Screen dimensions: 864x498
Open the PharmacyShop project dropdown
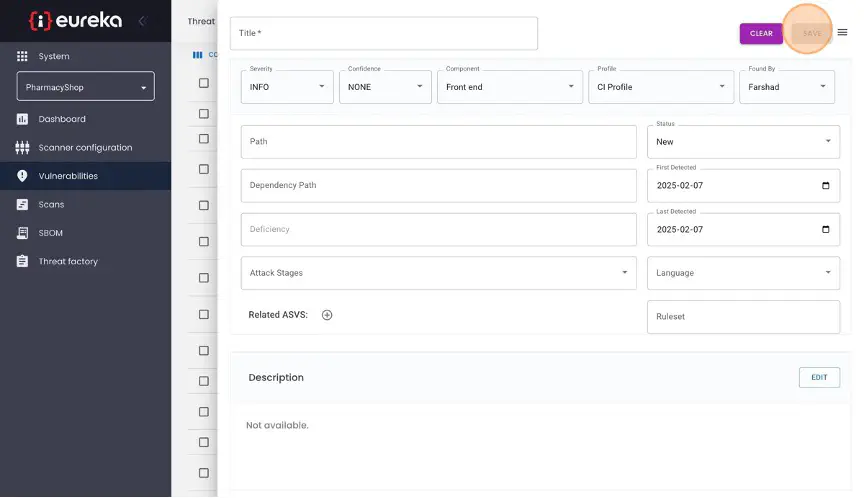tap(85, 86)
